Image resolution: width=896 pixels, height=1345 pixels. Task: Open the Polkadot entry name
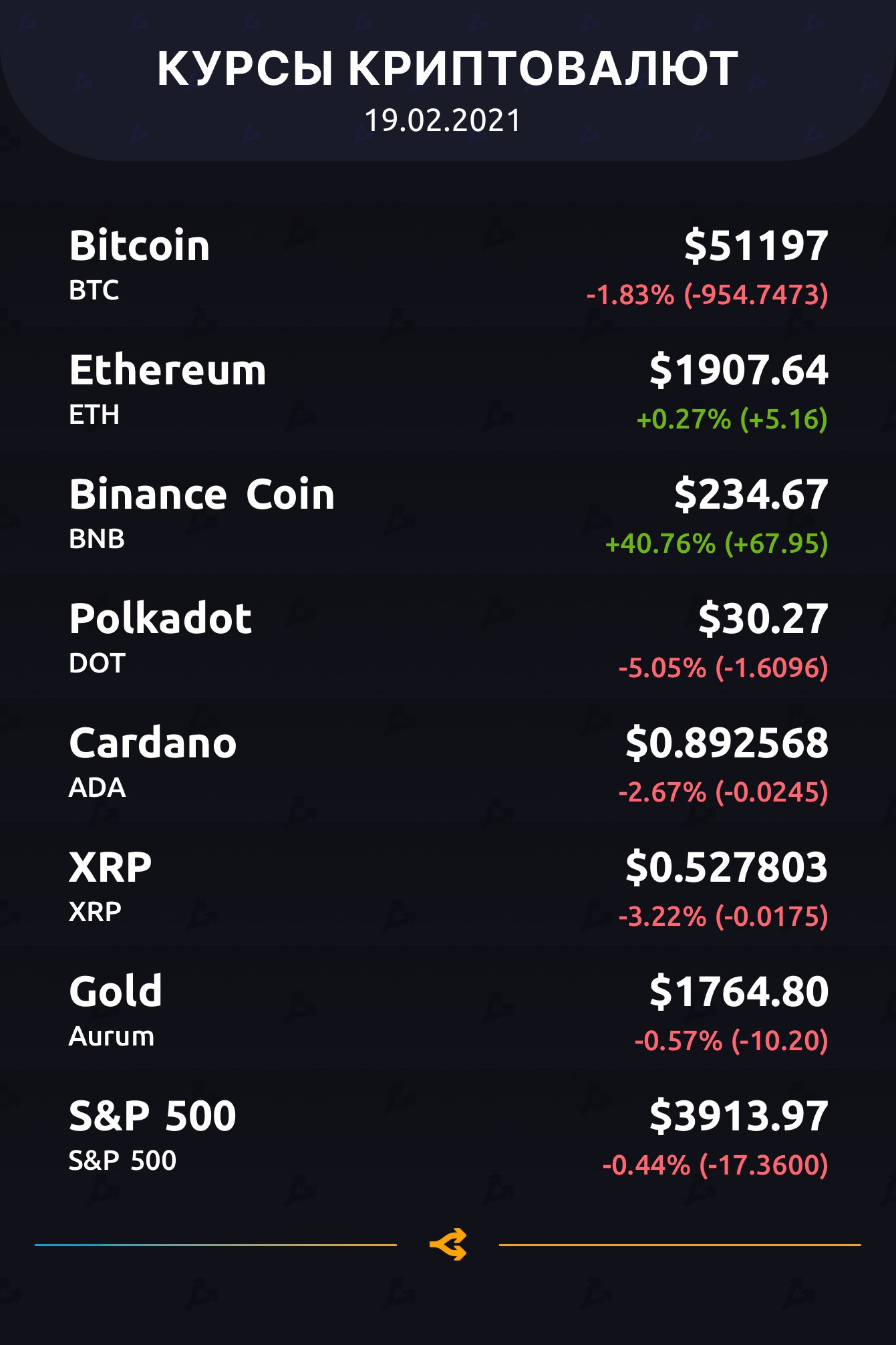tap(160, 618)
